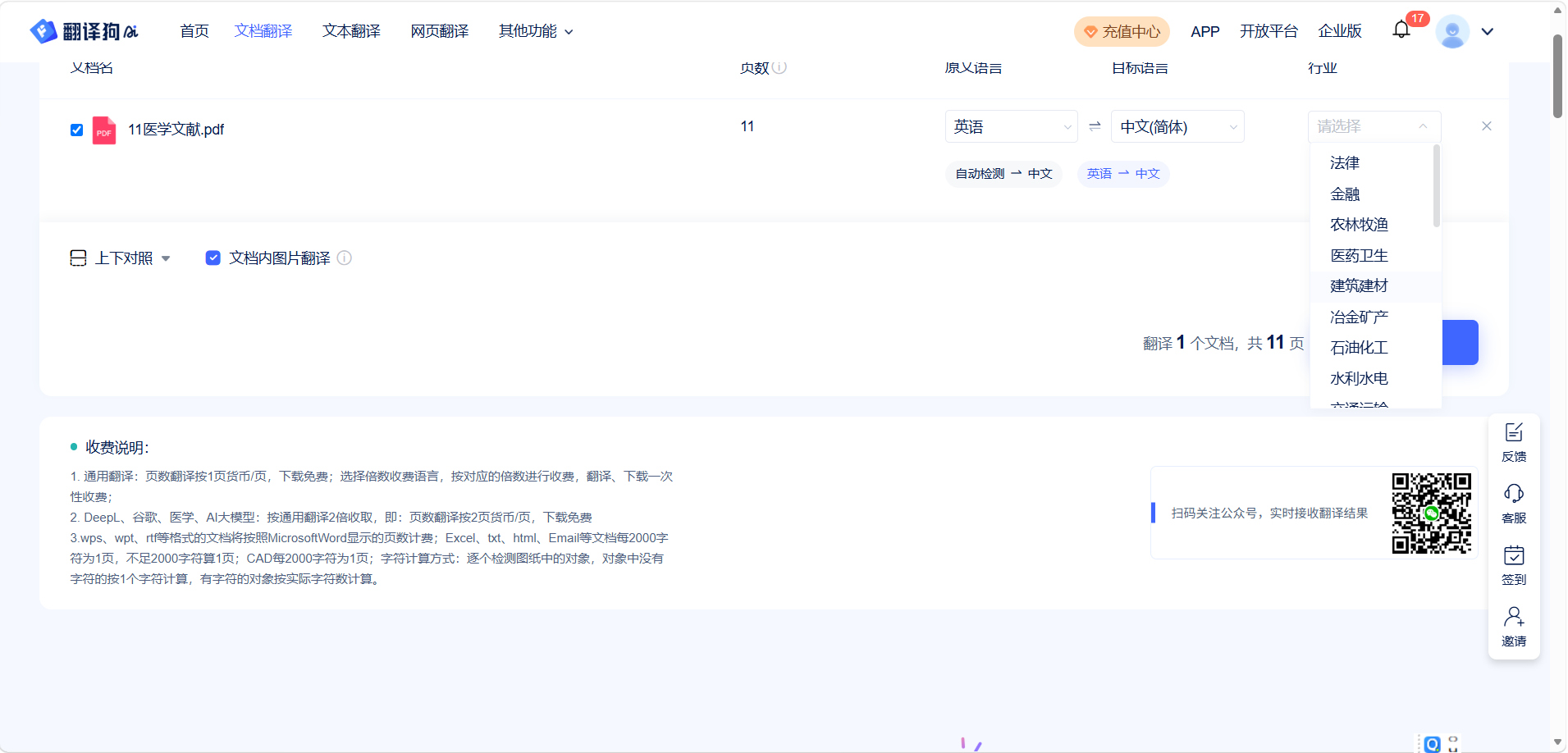Choose 建筑建材 industry option

pos(1375,286)
